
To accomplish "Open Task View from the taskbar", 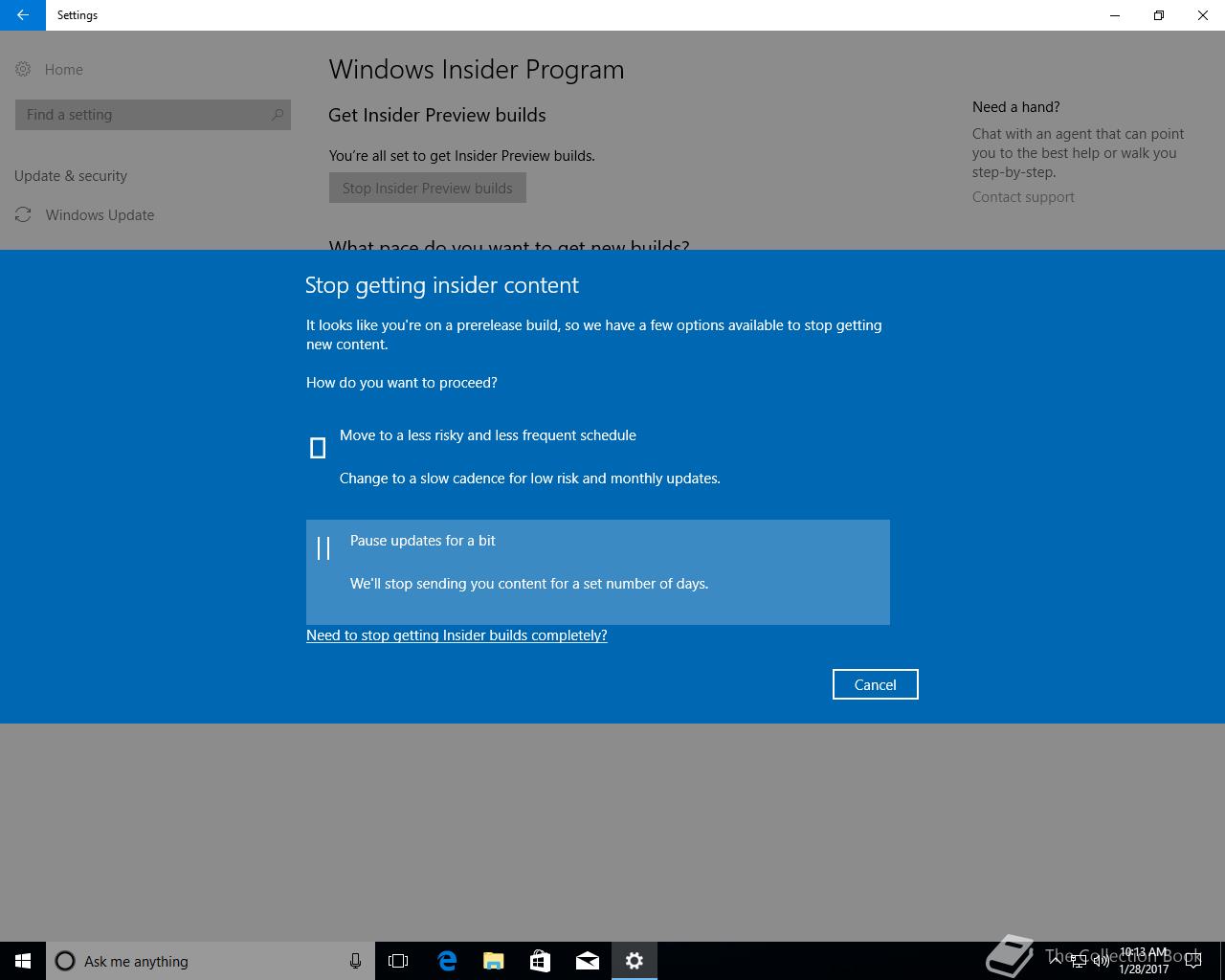I will pos(398,961).
